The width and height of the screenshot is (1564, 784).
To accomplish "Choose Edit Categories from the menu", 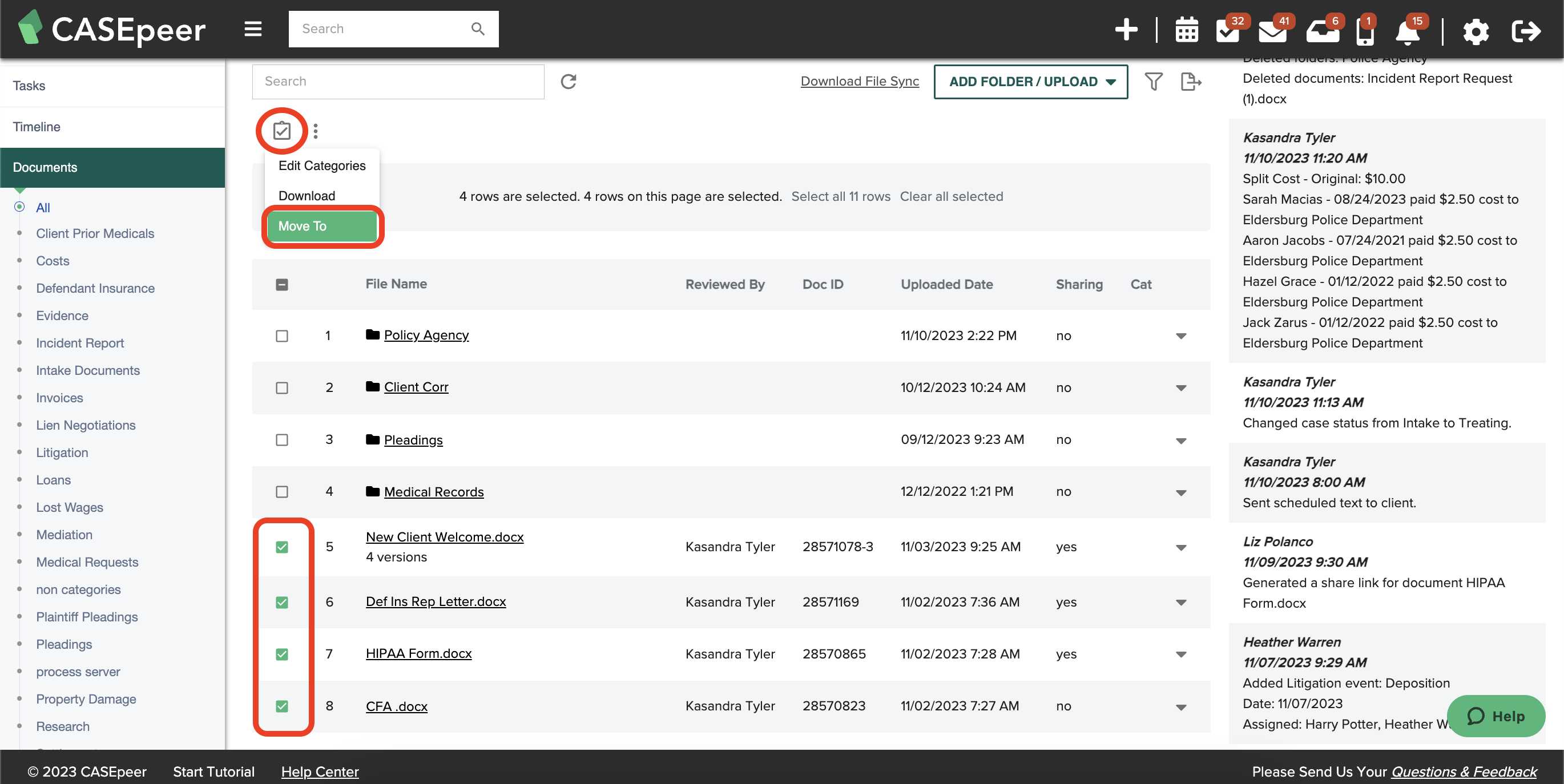I will [322, 165].
